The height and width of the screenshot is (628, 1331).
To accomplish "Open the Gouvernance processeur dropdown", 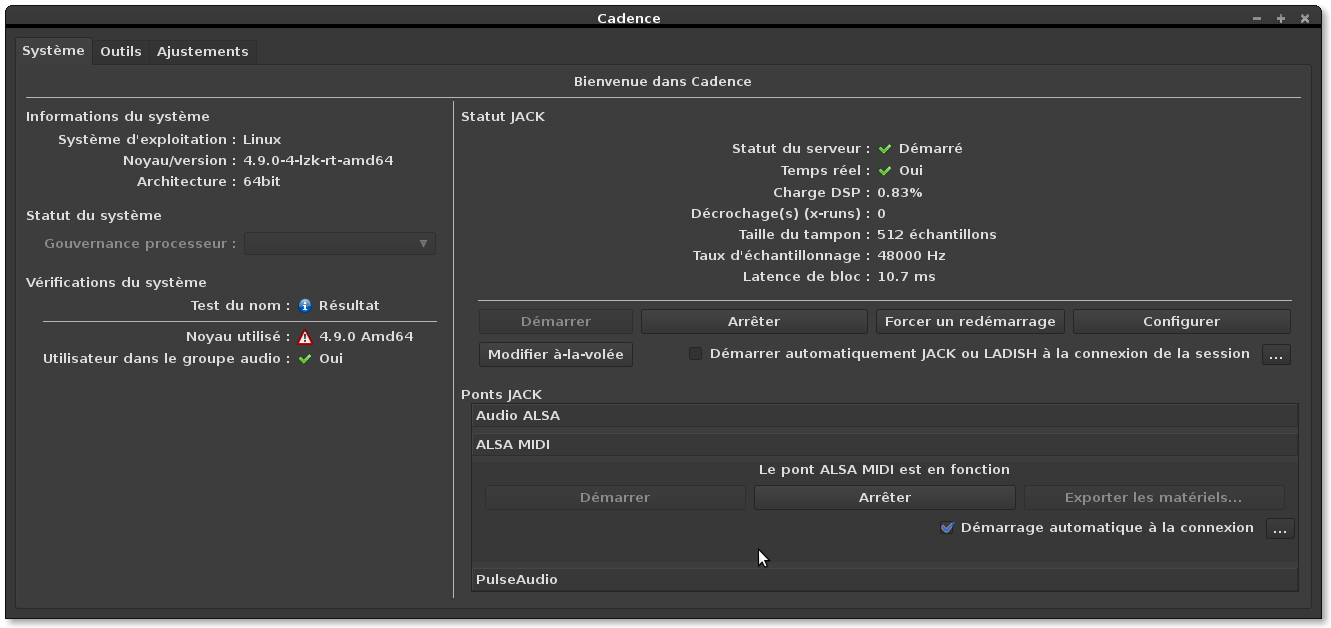I will click(340, 244).
